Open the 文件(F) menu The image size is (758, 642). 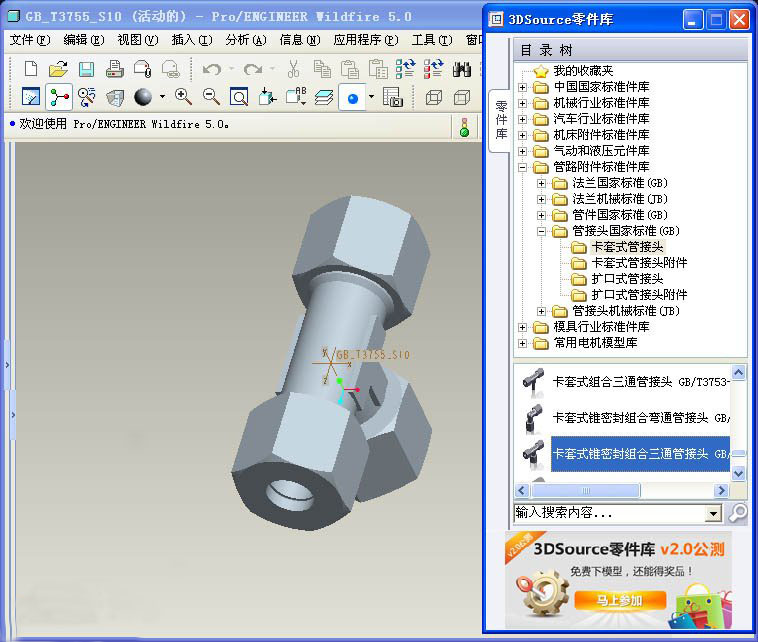(x=29, y=40)
